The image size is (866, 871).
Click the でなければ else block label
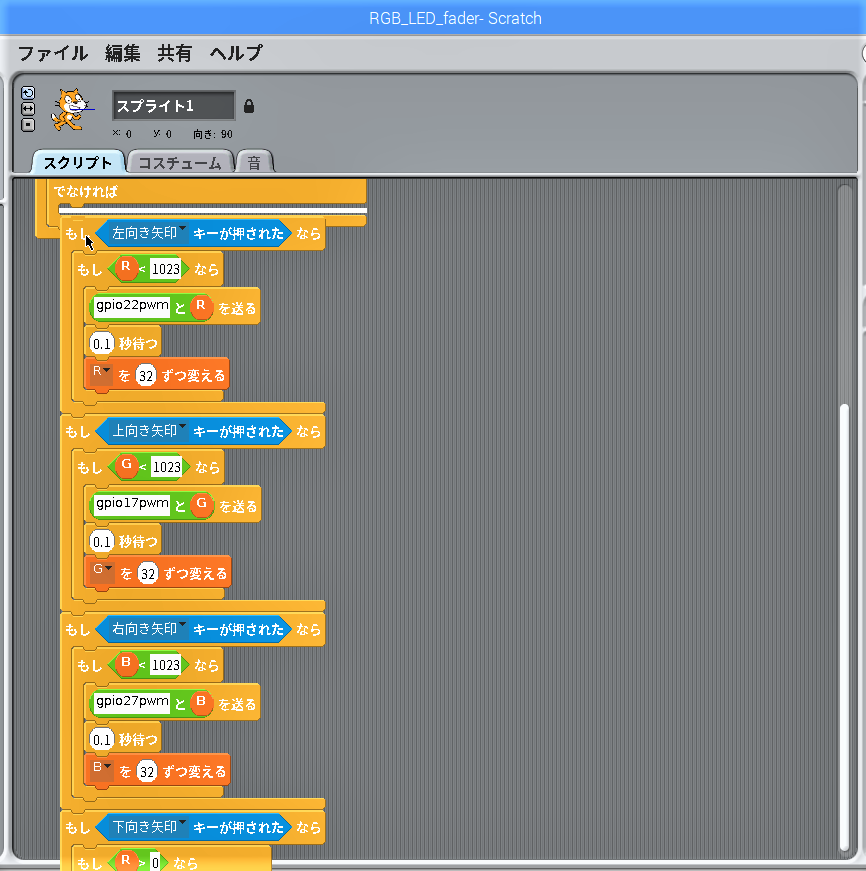(x=85, y=192)
